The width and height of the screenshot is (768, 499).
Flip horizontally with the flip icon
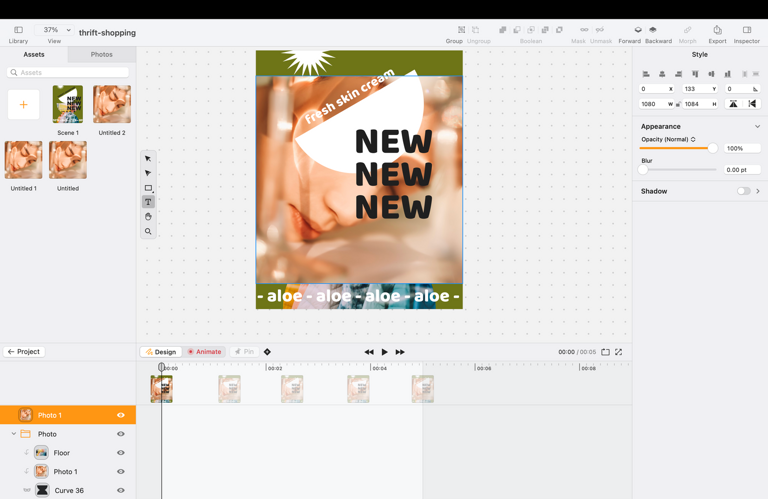pos(752,104)
